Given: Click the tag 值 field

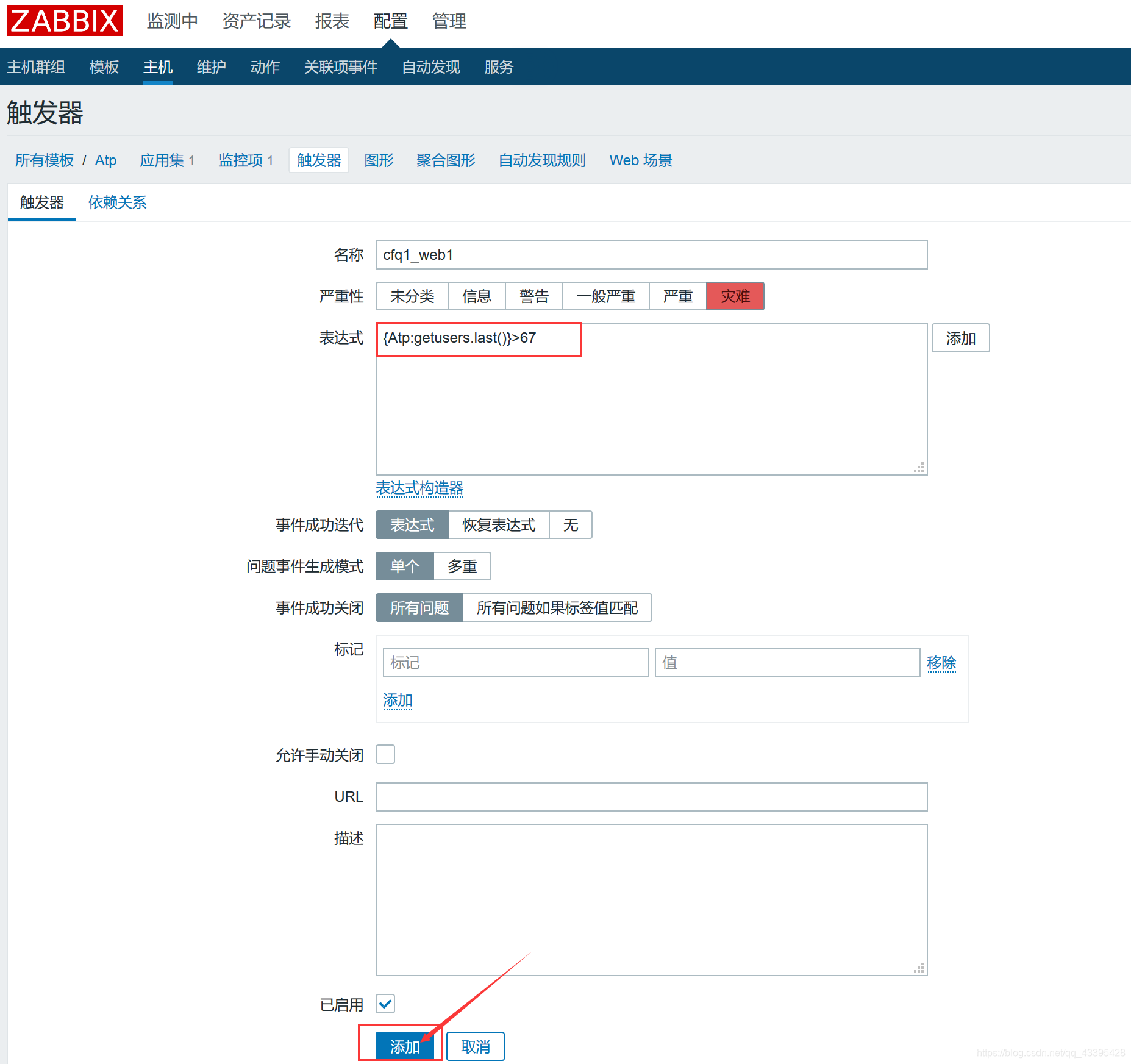Looking at the screenshot, I should tap(787, 663).
